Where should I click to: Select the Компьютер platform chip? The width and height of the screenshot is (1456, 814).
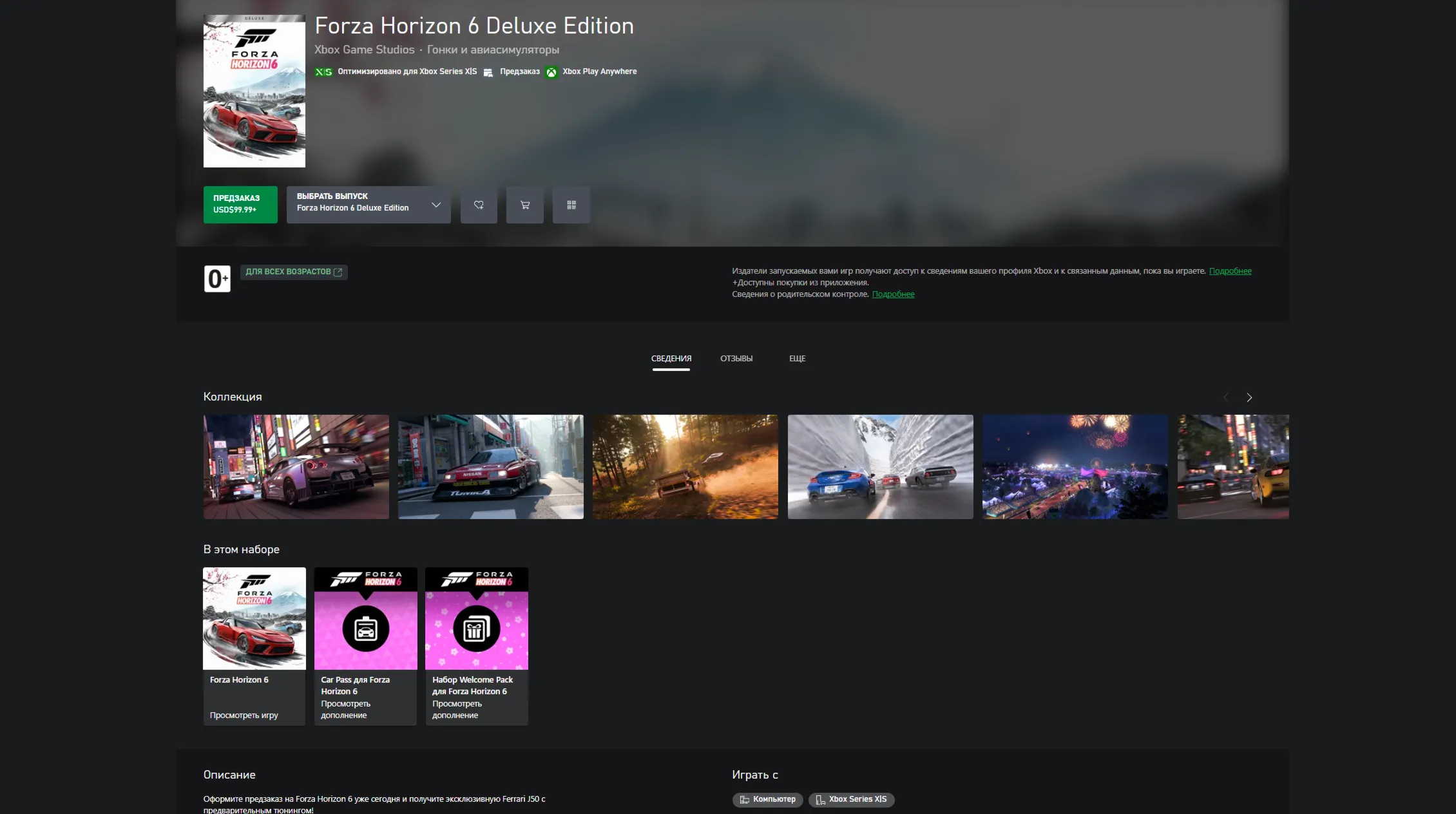768,800
